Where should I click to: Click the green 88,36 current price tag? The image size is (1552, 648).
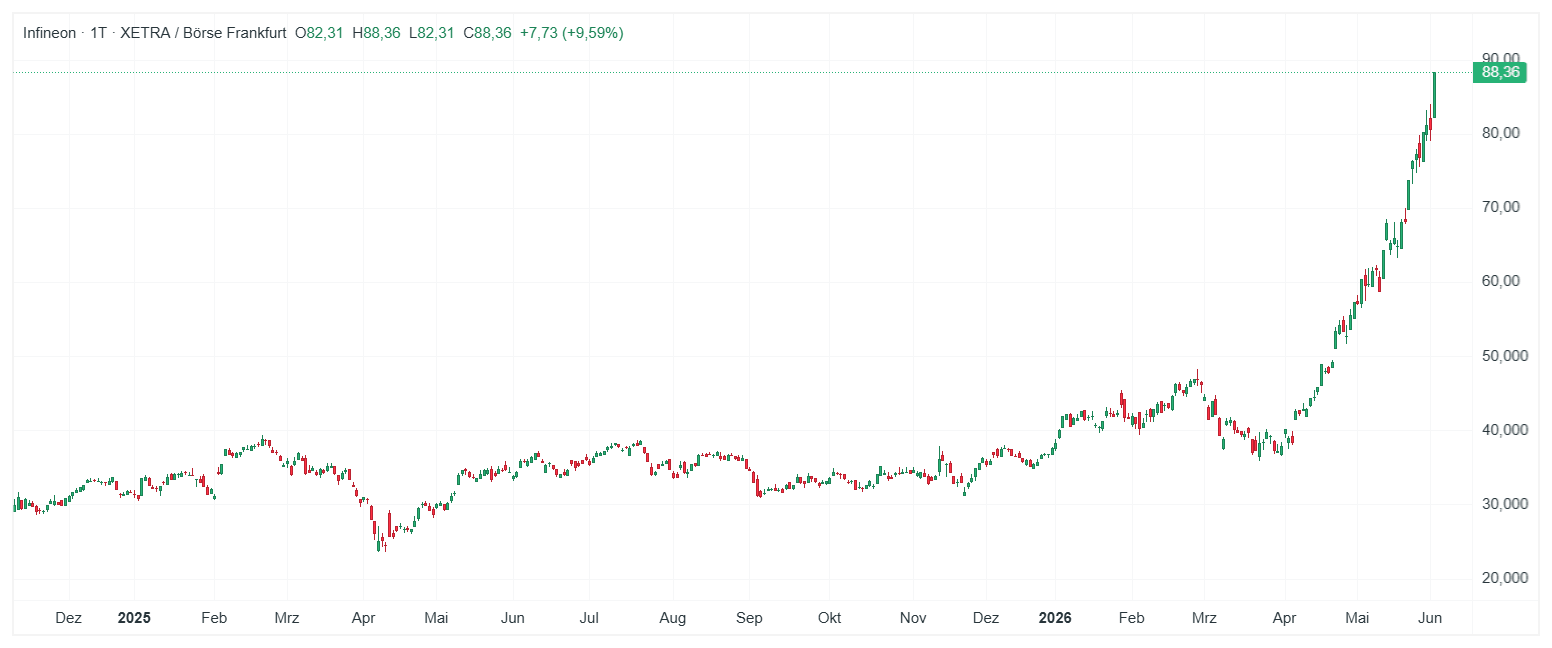[1500, 72]
